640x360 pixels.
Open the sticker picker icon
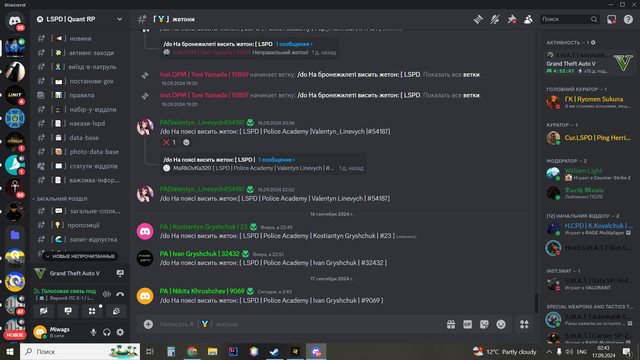click(x=484, y=324)
